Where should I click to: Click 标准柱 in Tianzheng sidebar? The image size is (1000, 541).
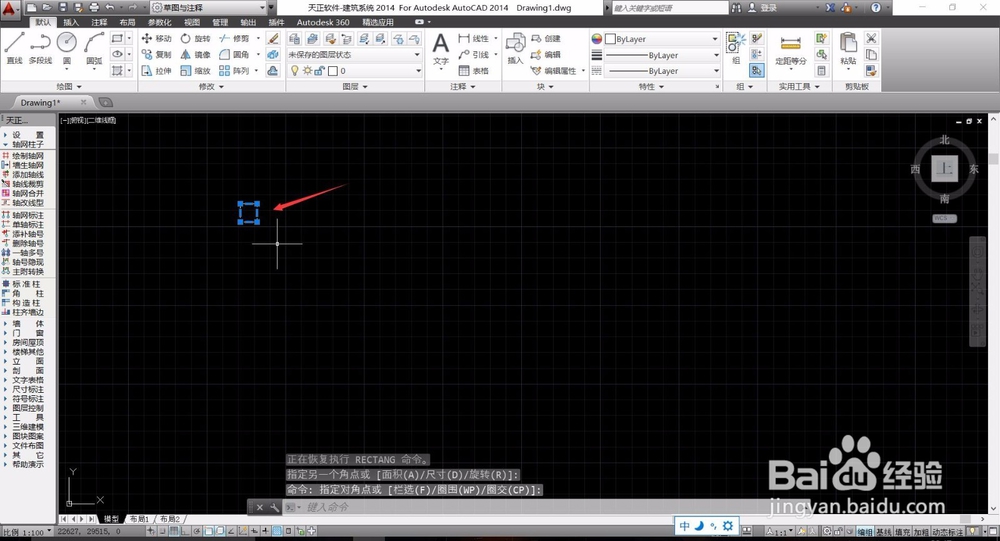24,285
